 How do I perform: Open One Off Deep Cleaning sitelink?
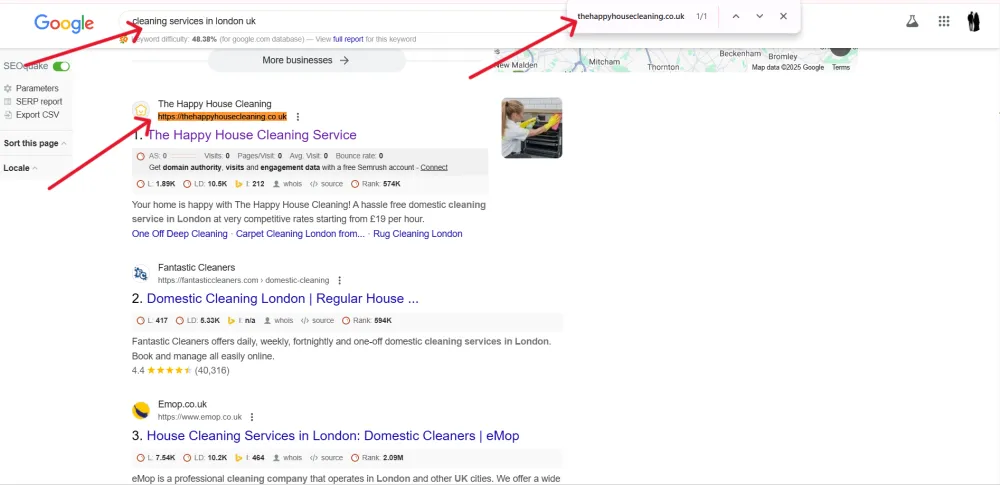click(x=179, y=234)
